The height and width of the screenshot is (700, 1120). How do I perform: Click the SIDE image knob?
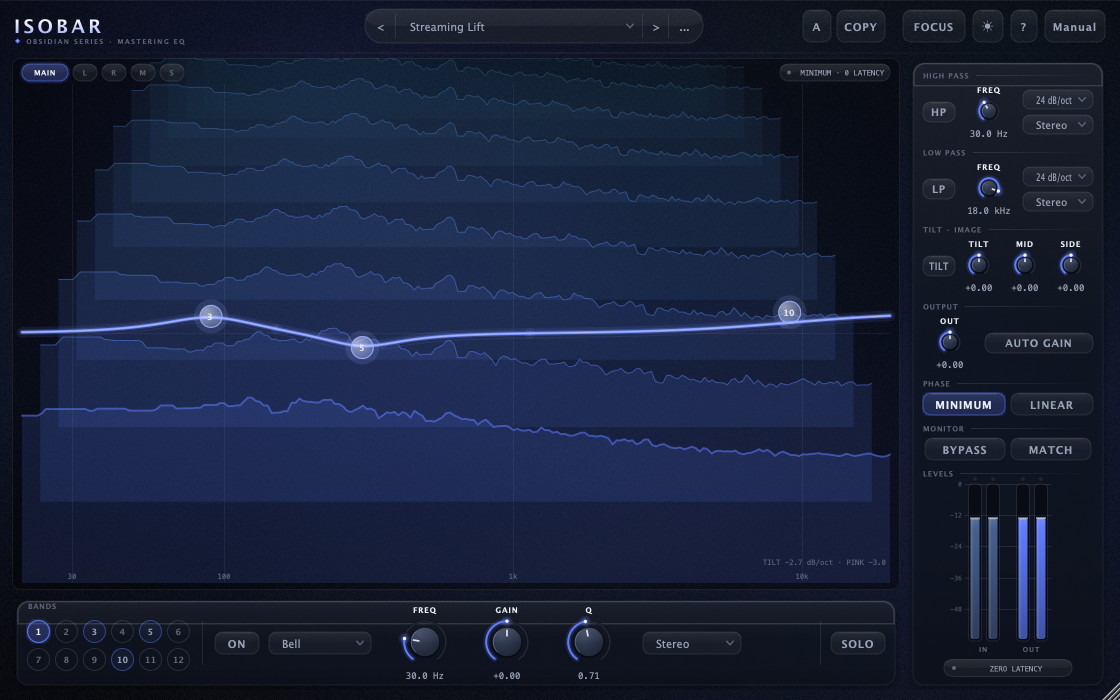point(1070,265)
